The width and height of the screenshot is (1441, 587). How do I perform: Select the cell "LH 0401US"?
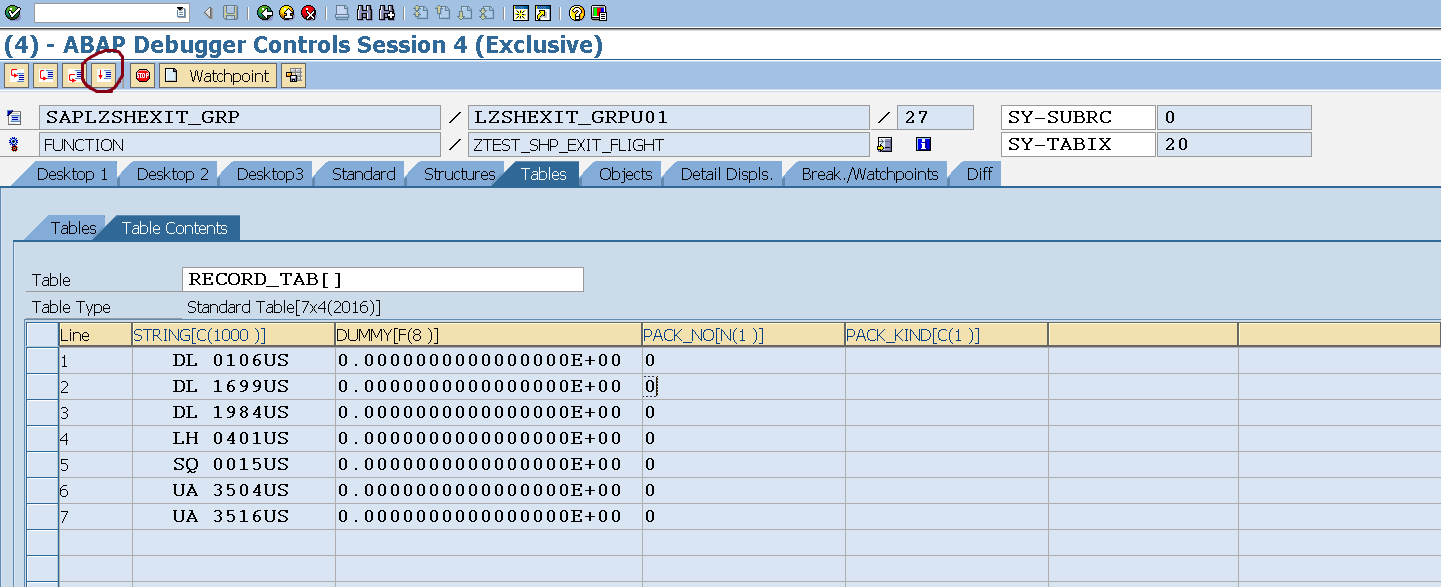[233, 438]
